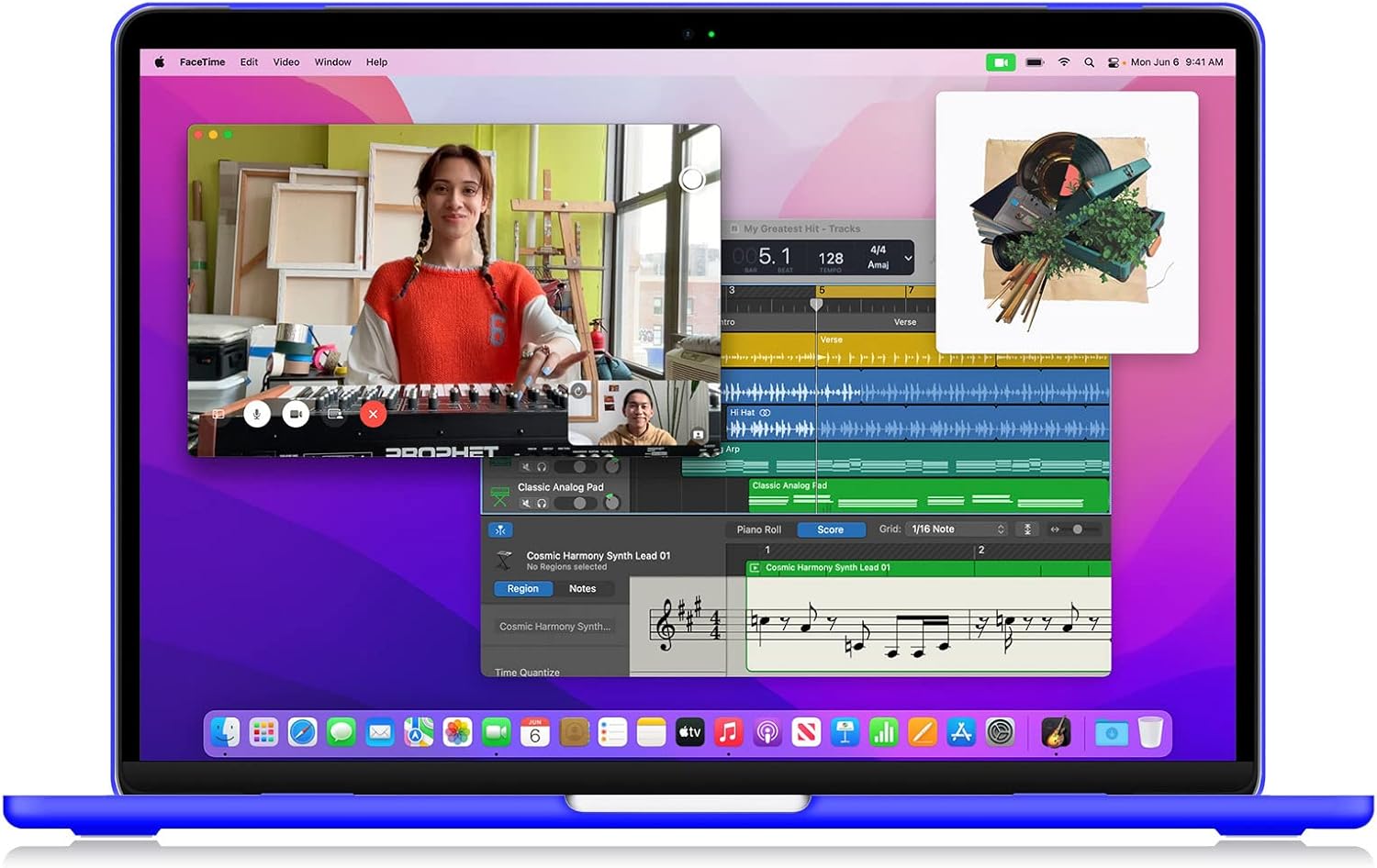Click the Catch Playhead icon in the editor

[500, 530]
